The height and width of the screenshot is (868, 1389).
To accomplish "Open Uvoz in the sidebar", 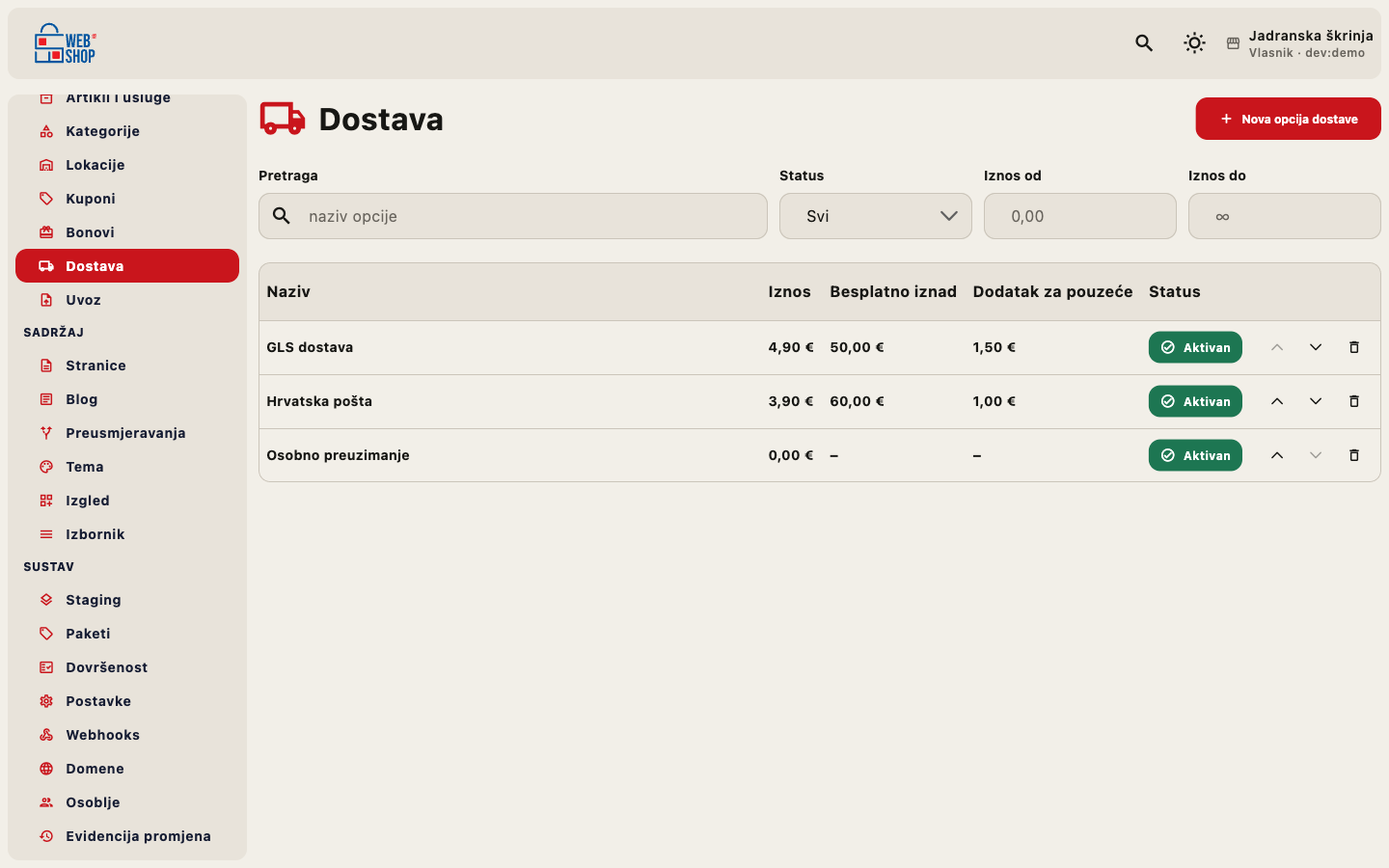I will click(x=127, y=300).
